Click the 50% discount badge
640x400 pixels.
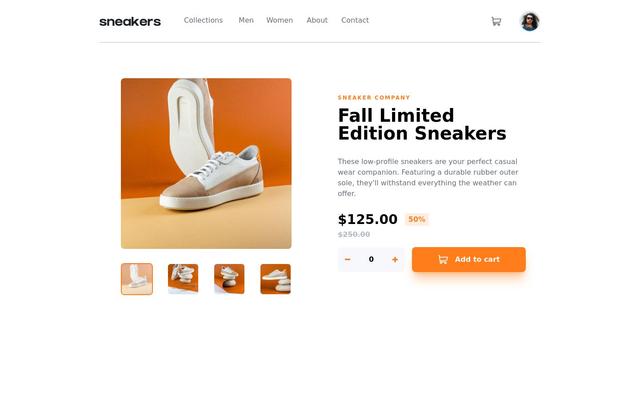click(x=417, y=219)
